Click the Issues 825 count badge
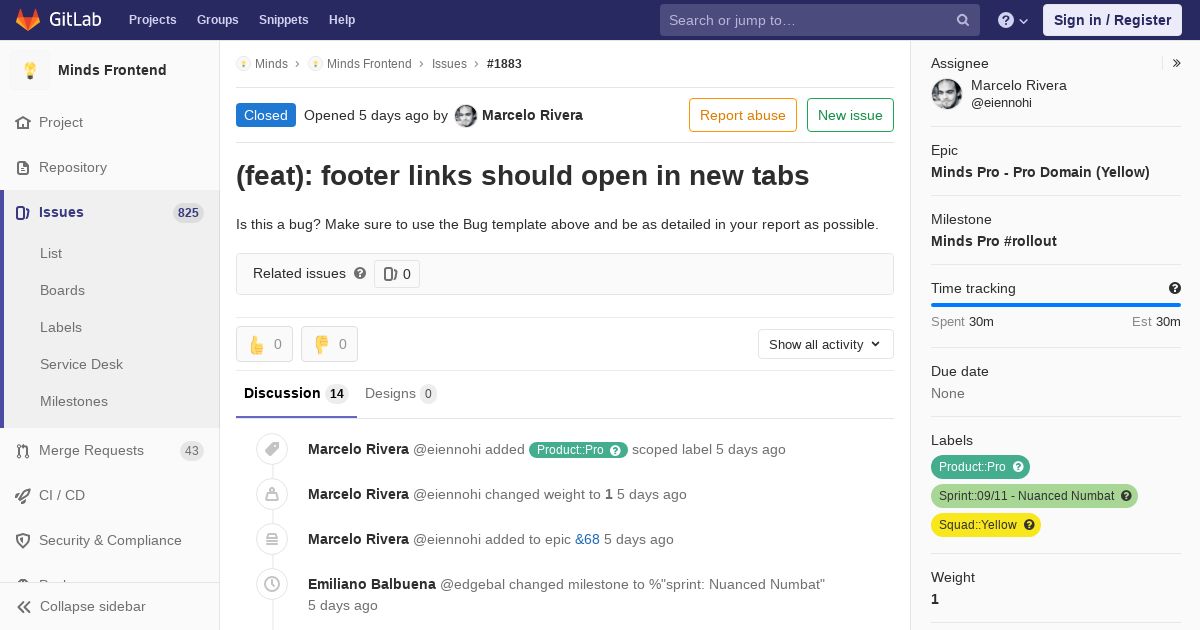 188,213
